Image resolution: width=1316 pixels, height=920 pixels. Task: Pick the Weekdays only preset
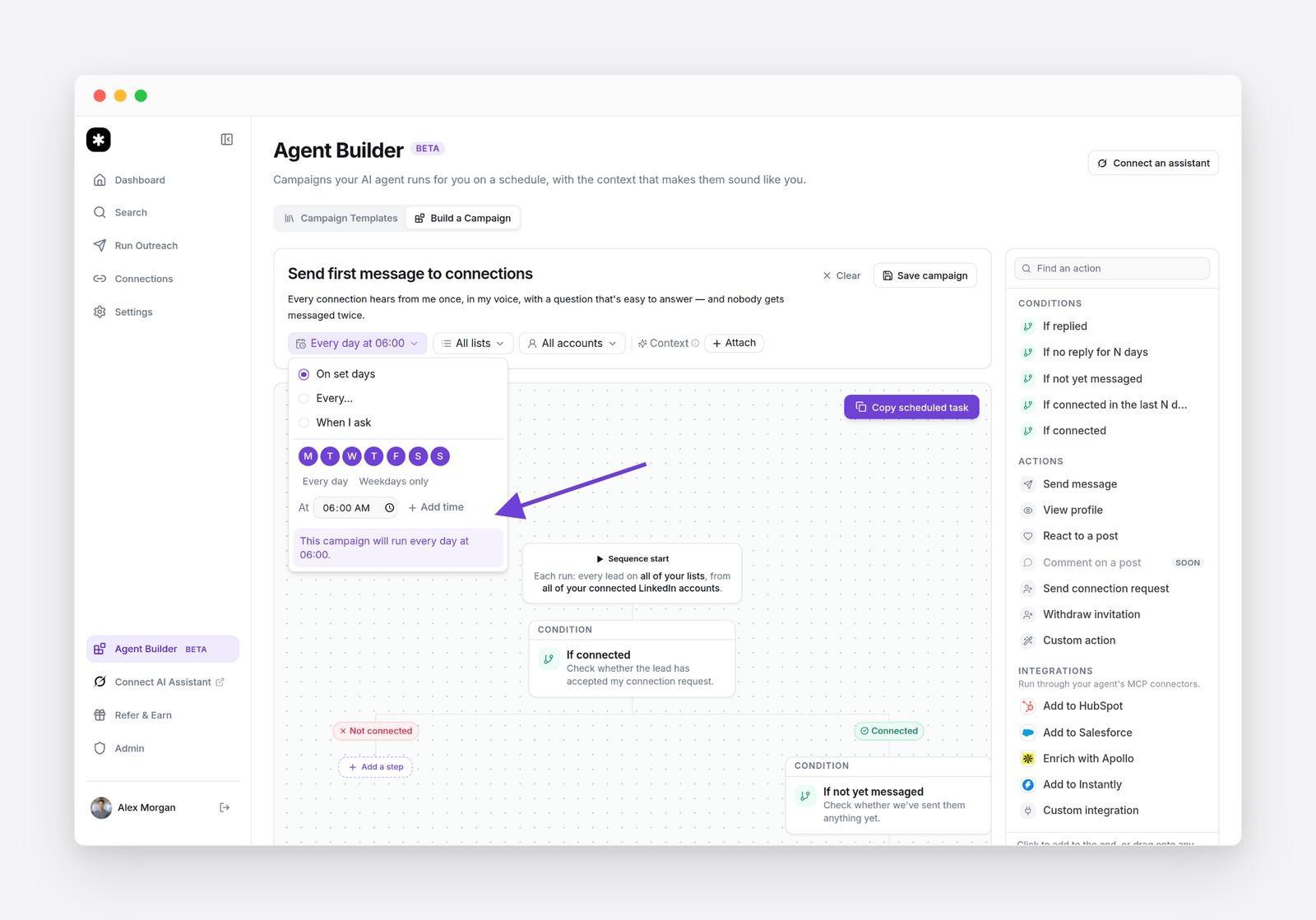(393, 482)
